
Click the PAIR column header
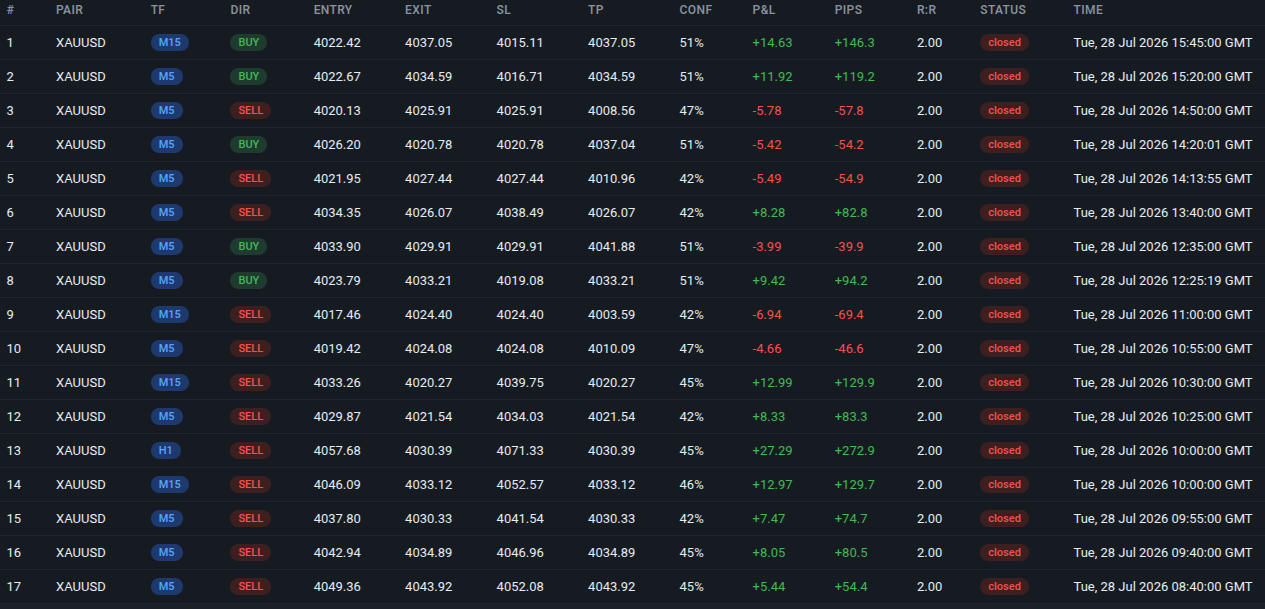click(69, 10)
